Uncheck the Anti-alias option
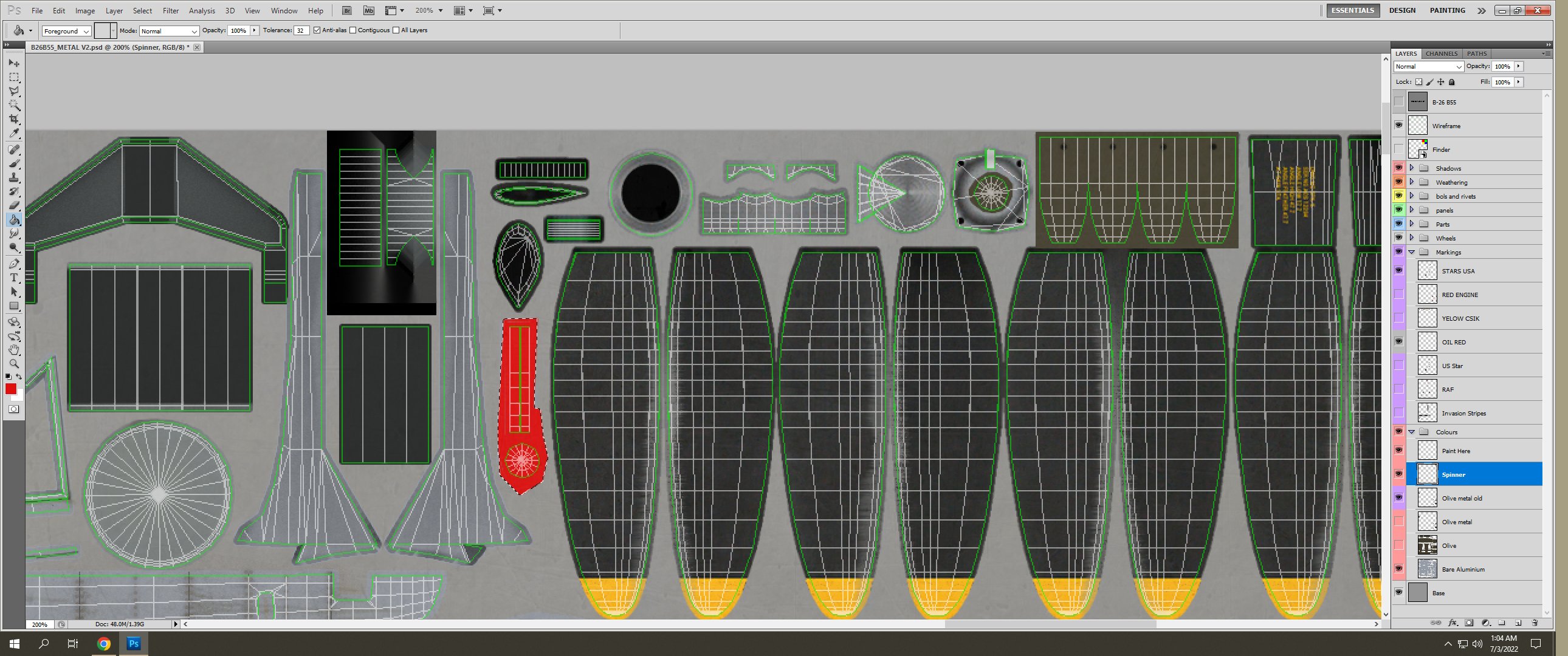This screenshot has height=656, width=1568. [317, 30]
